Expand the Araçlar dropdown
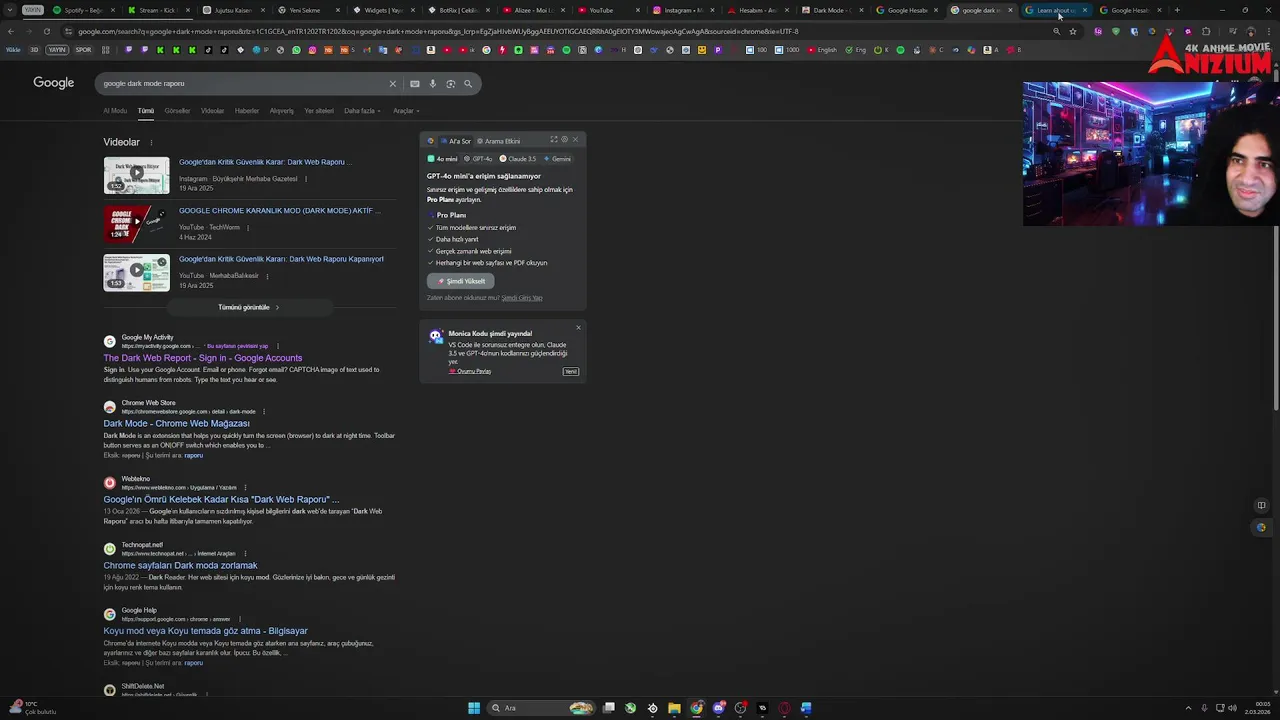Image resolution: width=1280 pixels, height=720 pixels. click(x=406, y=111)
